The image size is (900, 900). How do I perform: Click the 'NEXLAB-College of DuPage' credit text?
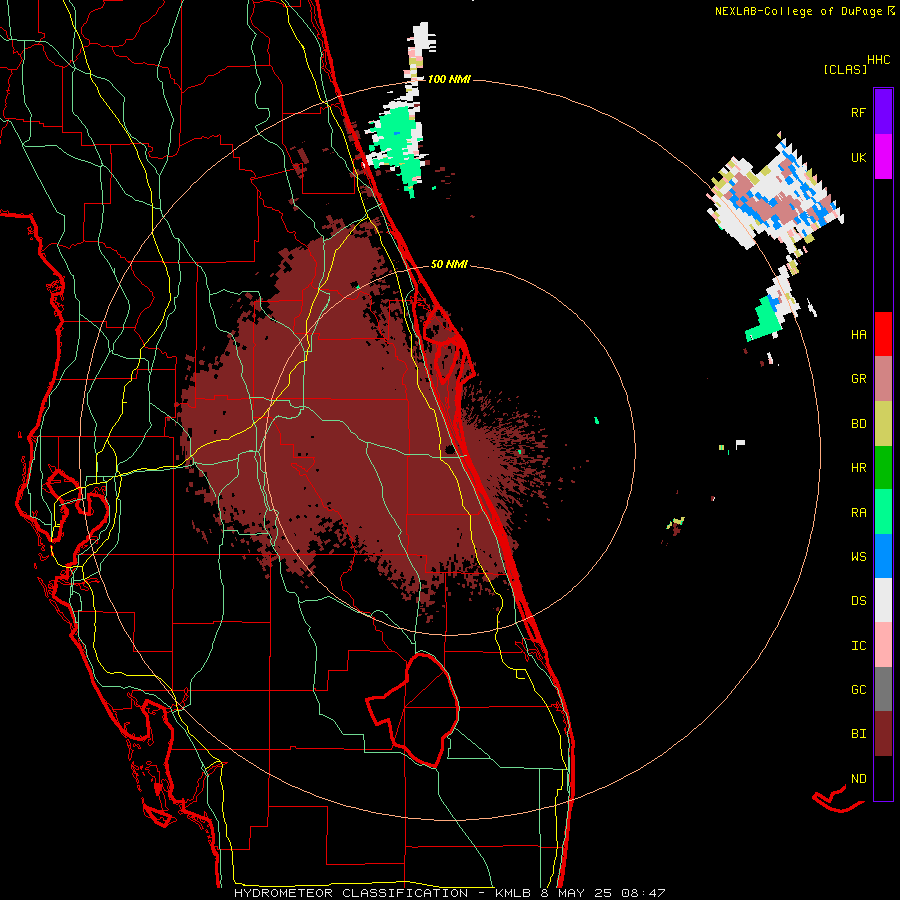click(798, 11)
